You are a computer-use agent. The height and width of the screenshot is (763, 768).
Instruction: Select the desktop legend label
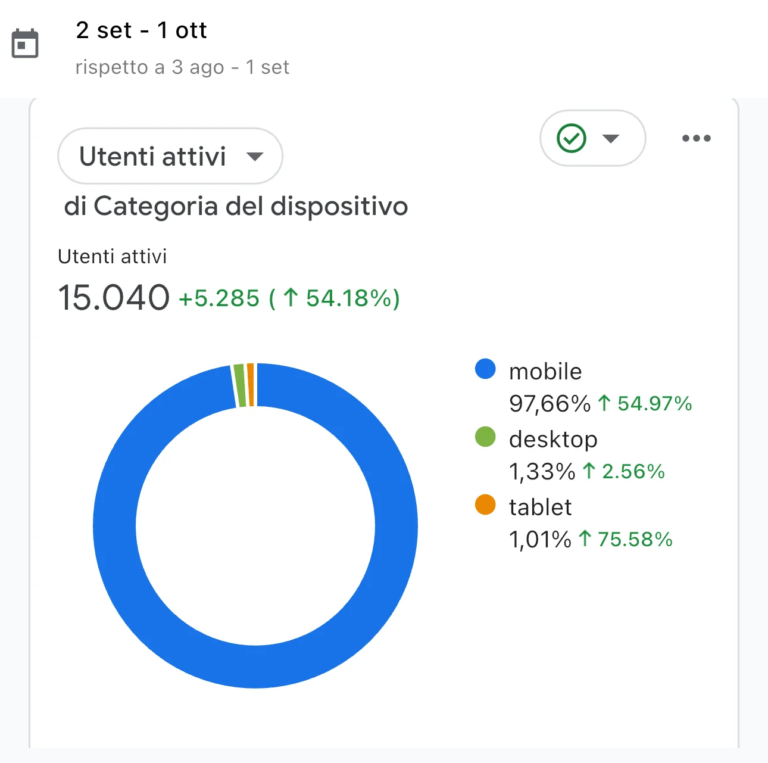click(x=553, y=439)
